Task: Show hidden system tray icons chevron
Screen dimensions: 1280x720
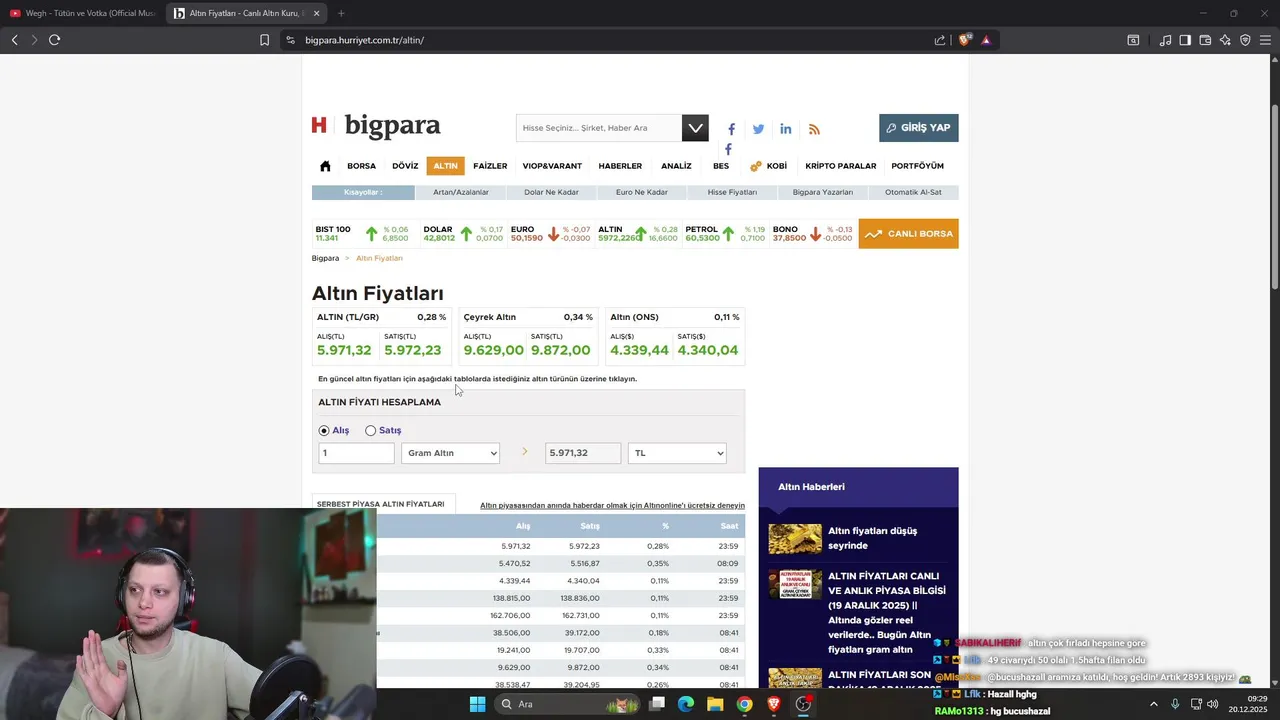Action: (1153, 704)
